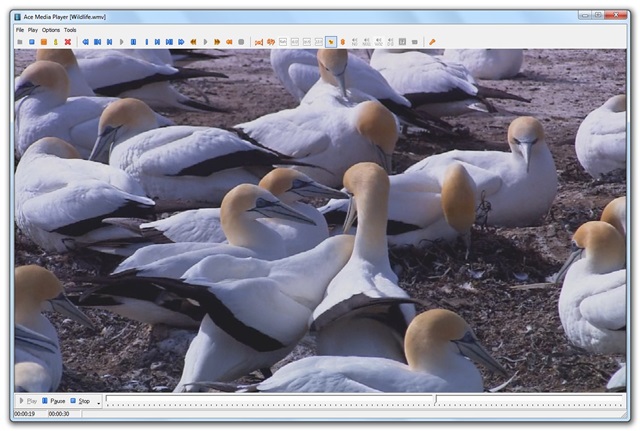Viewport: 640px width, 431px height.
Task: Toggle the orange vertical arrows icon
Action: 343,42
